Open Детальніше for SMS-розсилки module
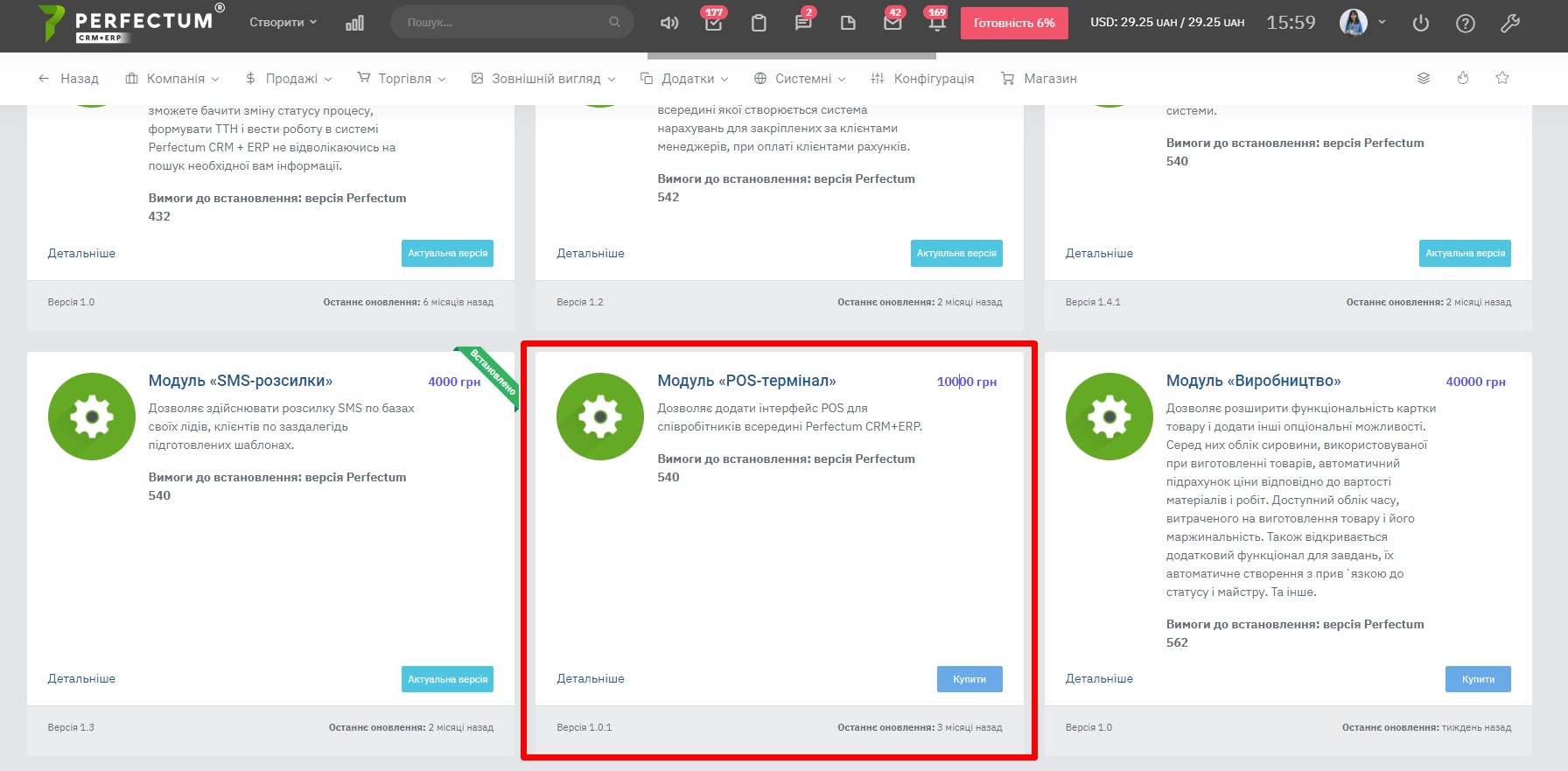 [81, 678]
